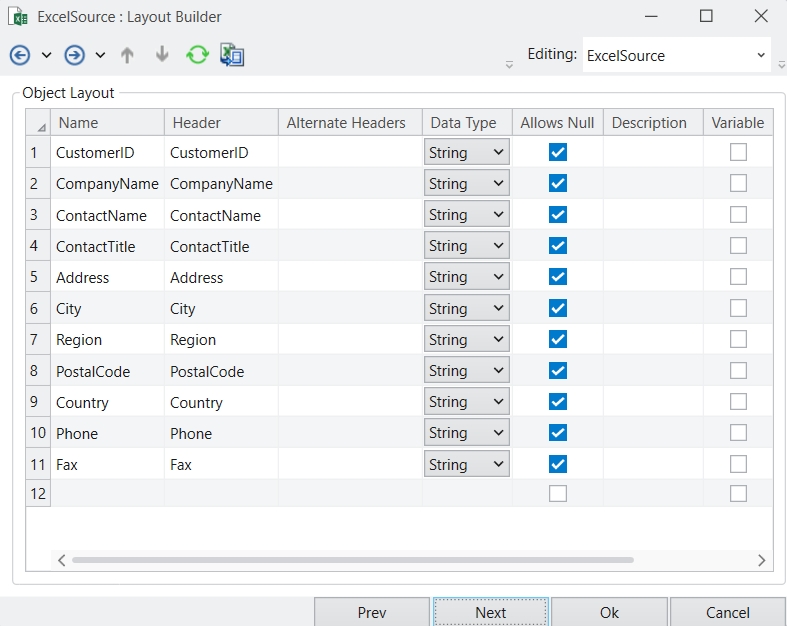Screen dimensions: 787x626
Task: Click the green refresh layout icon
Action: tap(197, 55)
